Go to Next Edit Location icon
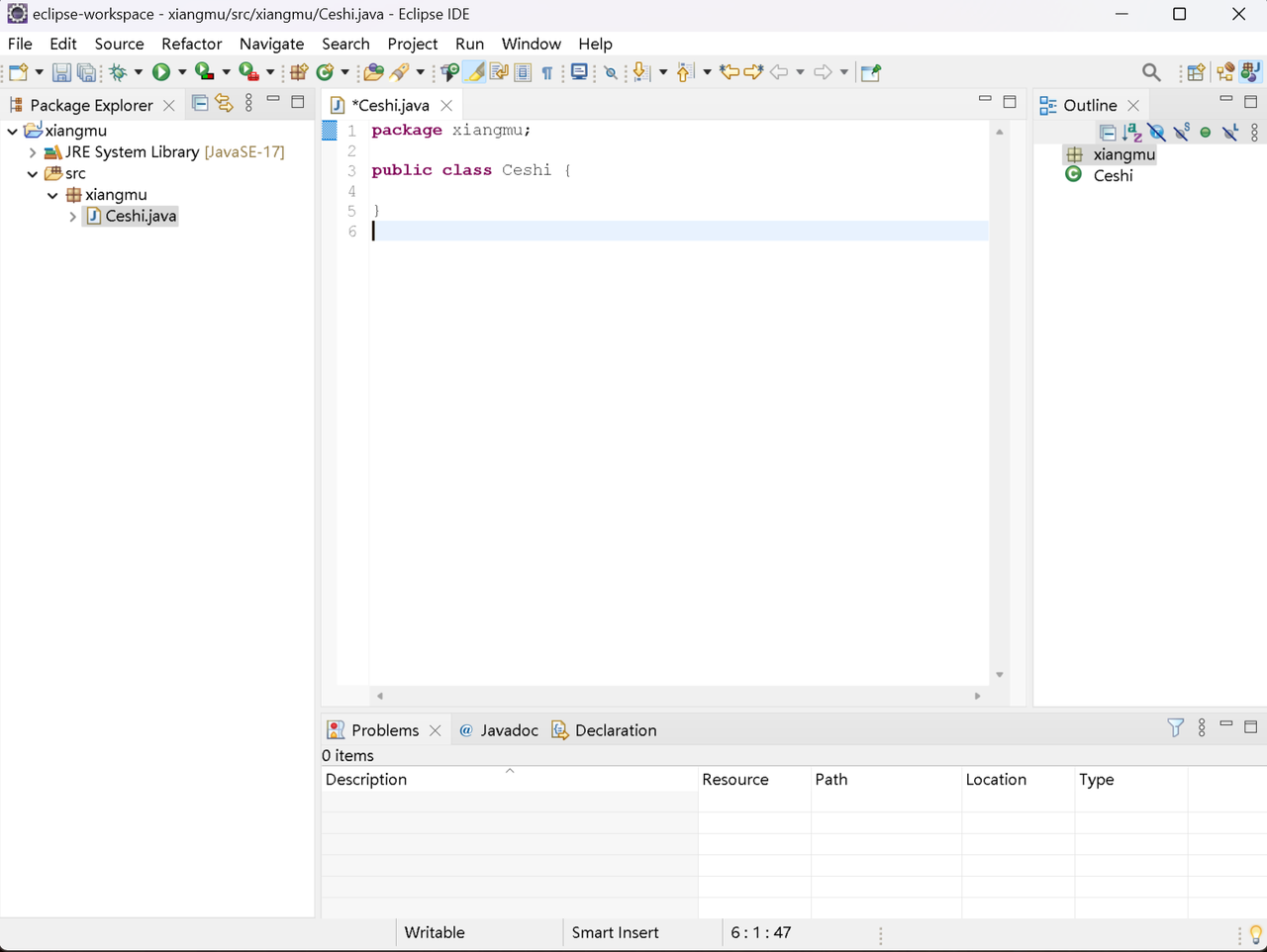This screenshot has width=1267, height=952. click(x=753, y=72)
